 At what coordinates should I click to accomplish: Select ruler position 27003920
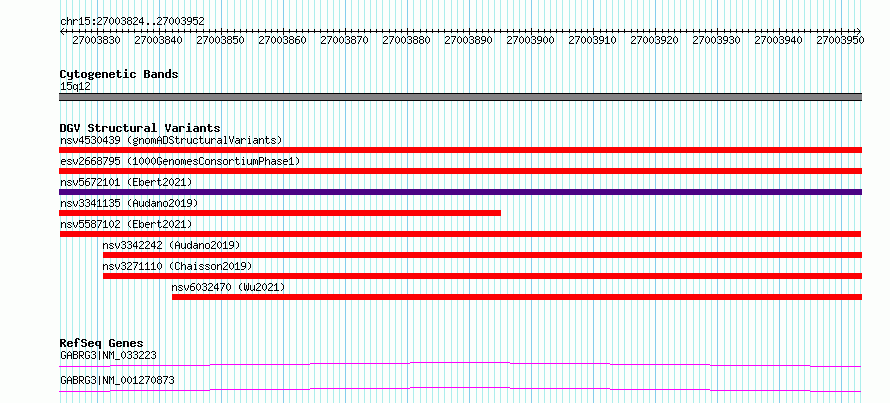point(654,40)
